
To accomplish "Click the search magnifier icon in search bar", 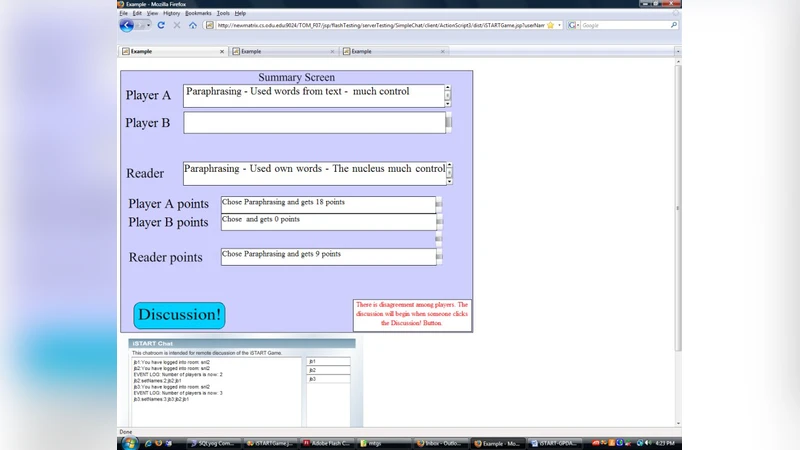I will 674,25.
